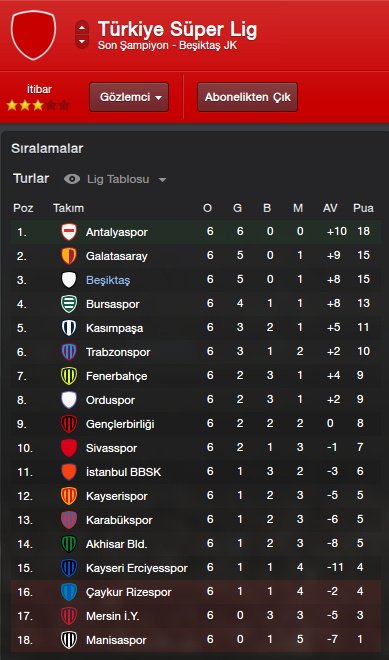
Task: Toggle the eye icon beside Lig Tablosu
Action: click(72, 179)
